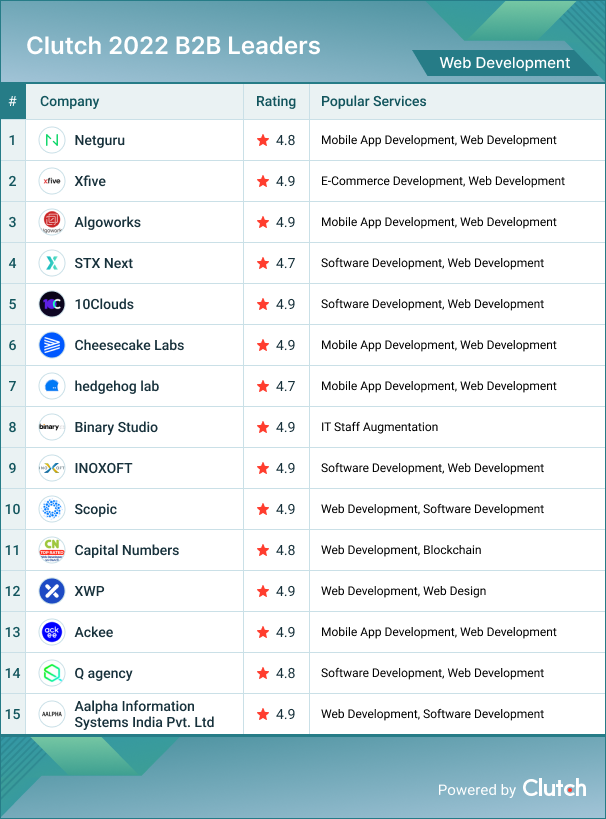Screen dimensions: 606x819
Task: Click the hedgehog lab logo
Action: coord(52,386)
